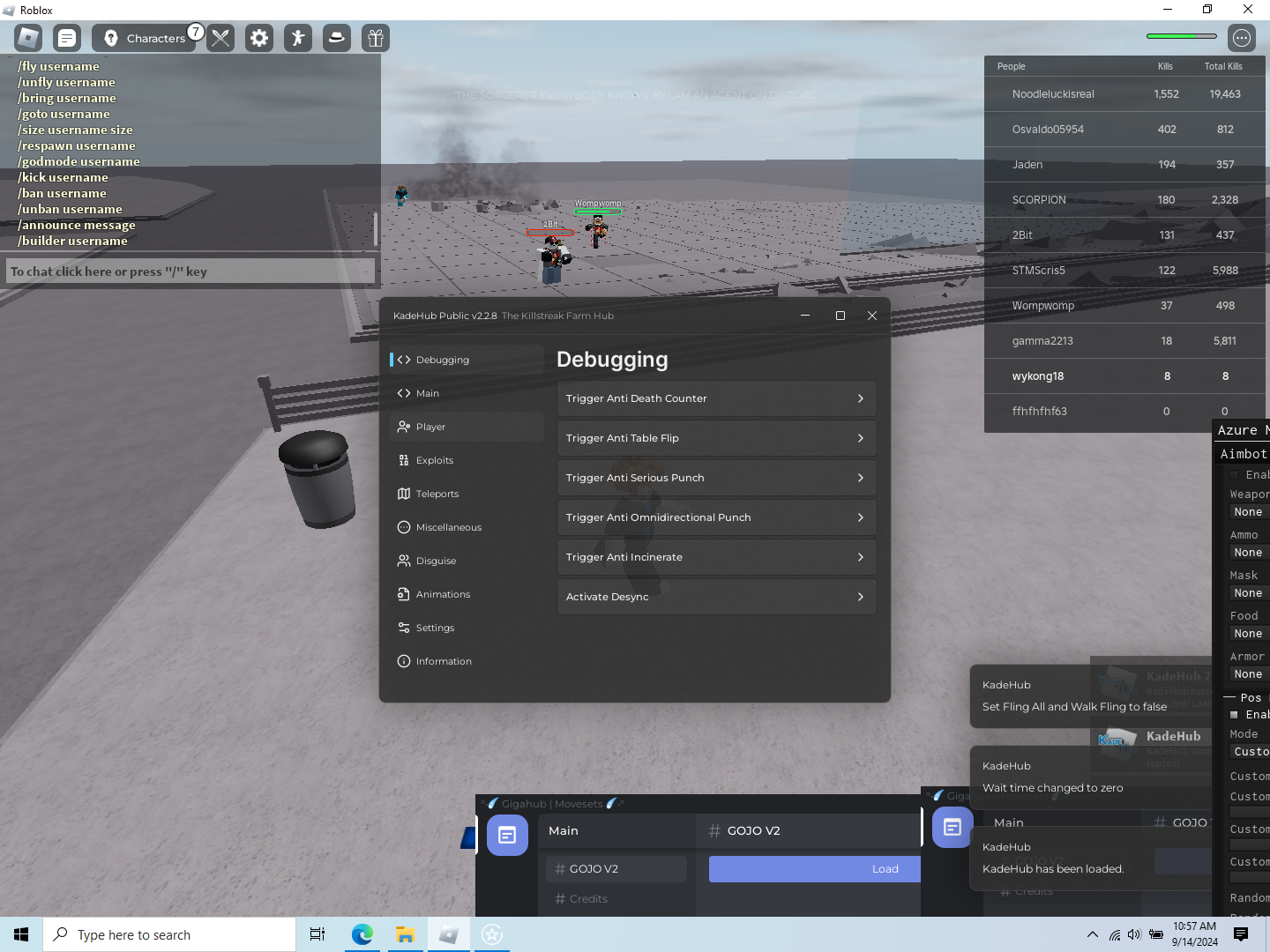Open KadeHub Settings tab
Screen dimensions: 1270x952
click(x=467, y=628)
